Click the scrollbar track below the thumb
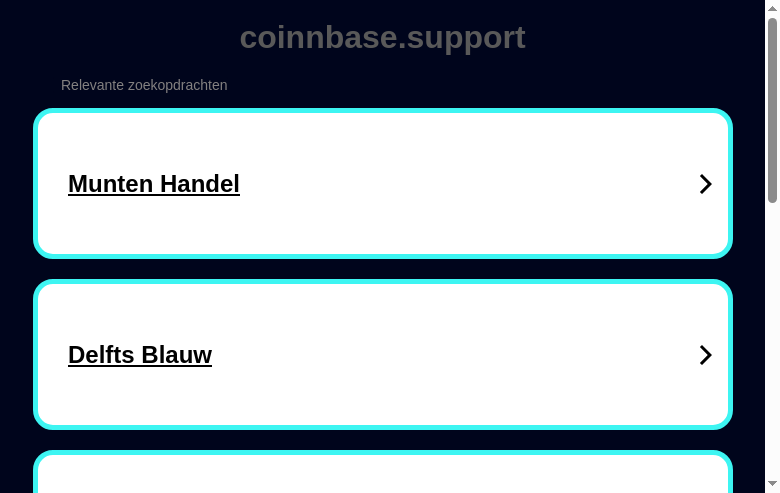 772,350
